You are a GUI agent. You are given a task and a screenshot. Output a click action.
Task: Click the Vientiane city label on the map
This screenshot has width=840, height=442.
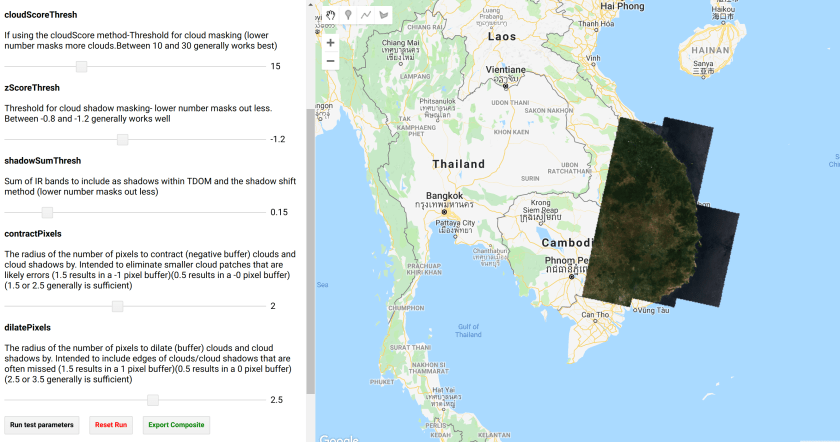(x=505, y=69)
